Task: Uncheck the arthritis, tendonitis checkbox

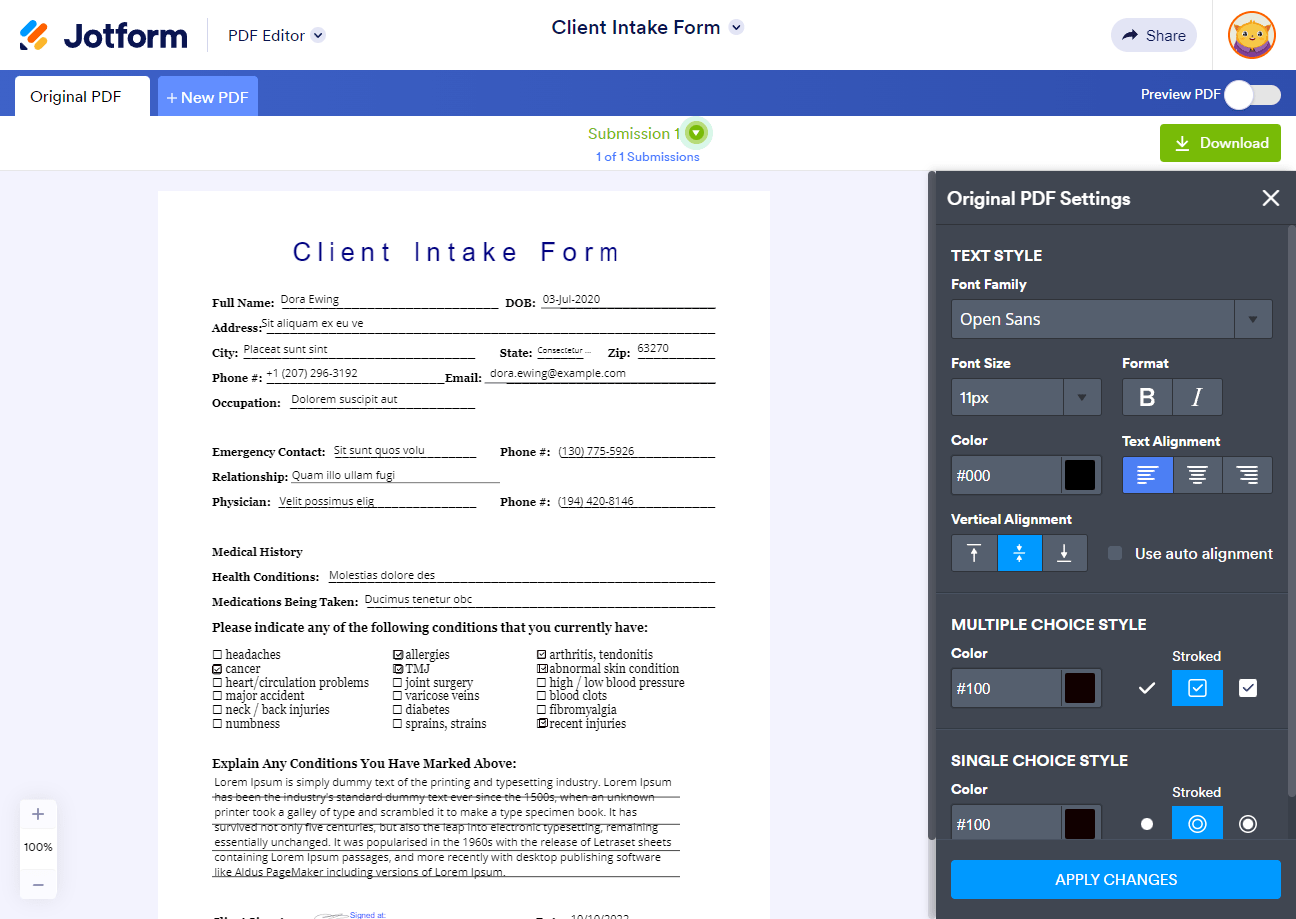Action: coord(542,655)
